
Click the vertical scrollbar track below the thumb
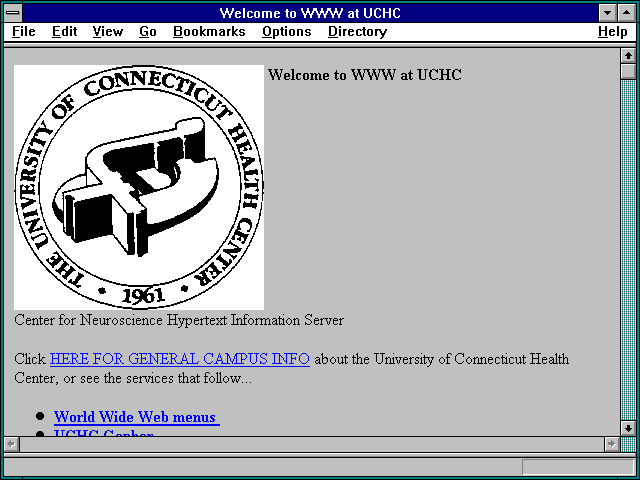(x=628, y=250)
